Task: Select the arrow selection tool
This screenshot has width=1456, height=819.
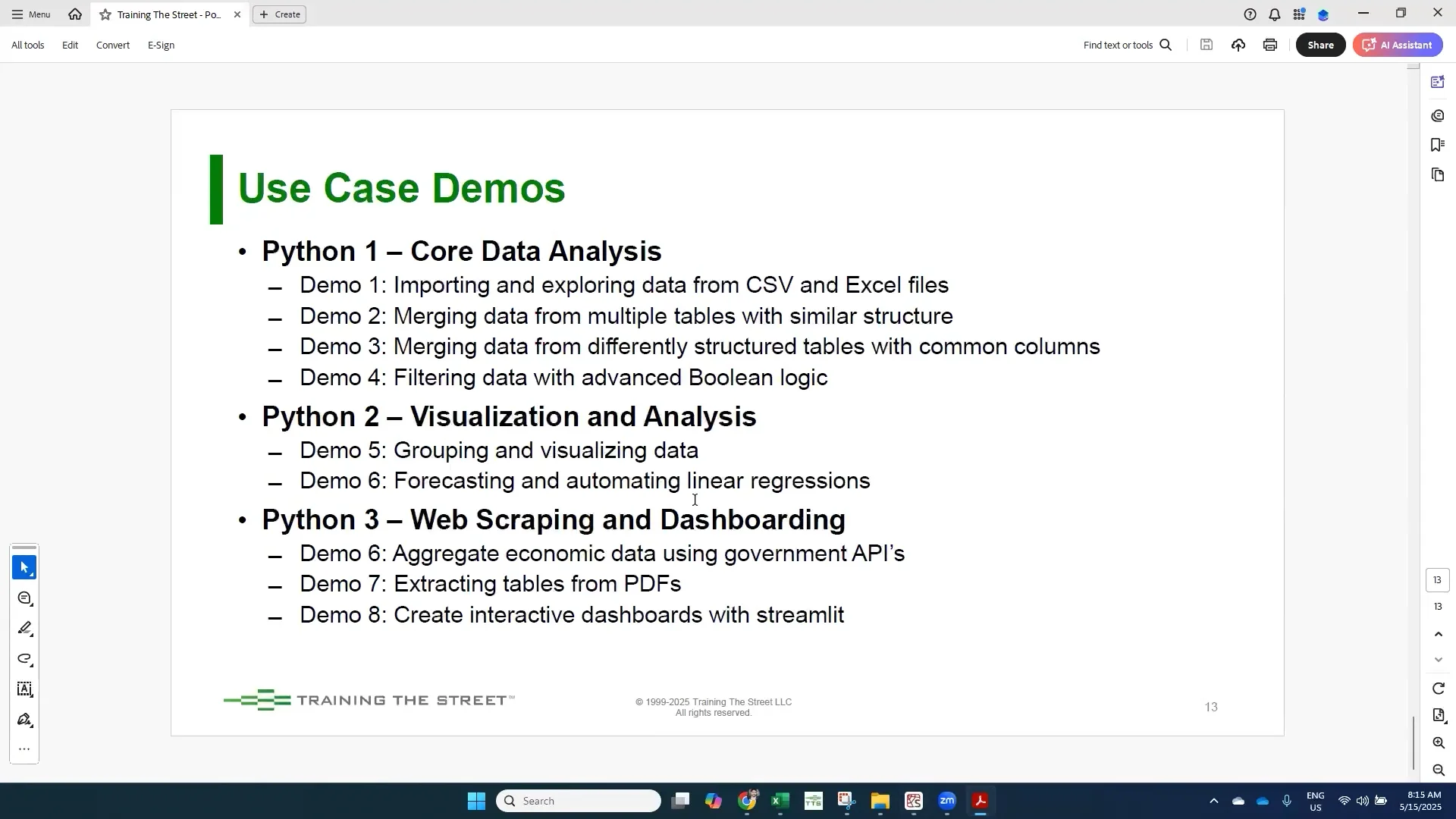Action: pos(24,567)
